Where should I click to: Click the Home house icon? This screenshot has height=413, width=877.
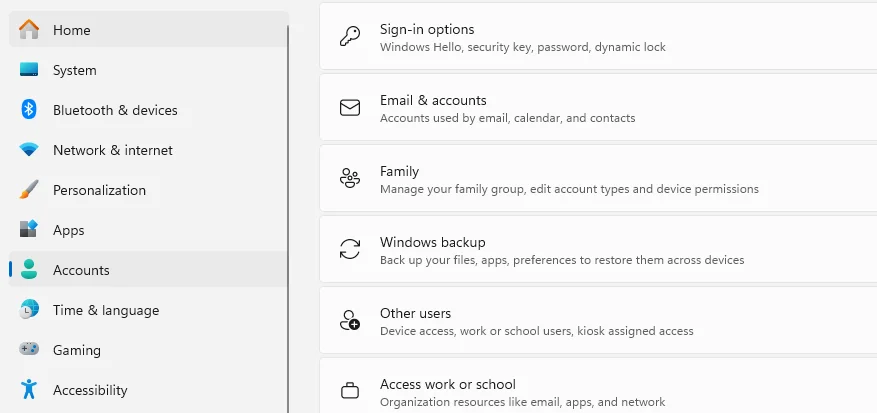29,29
